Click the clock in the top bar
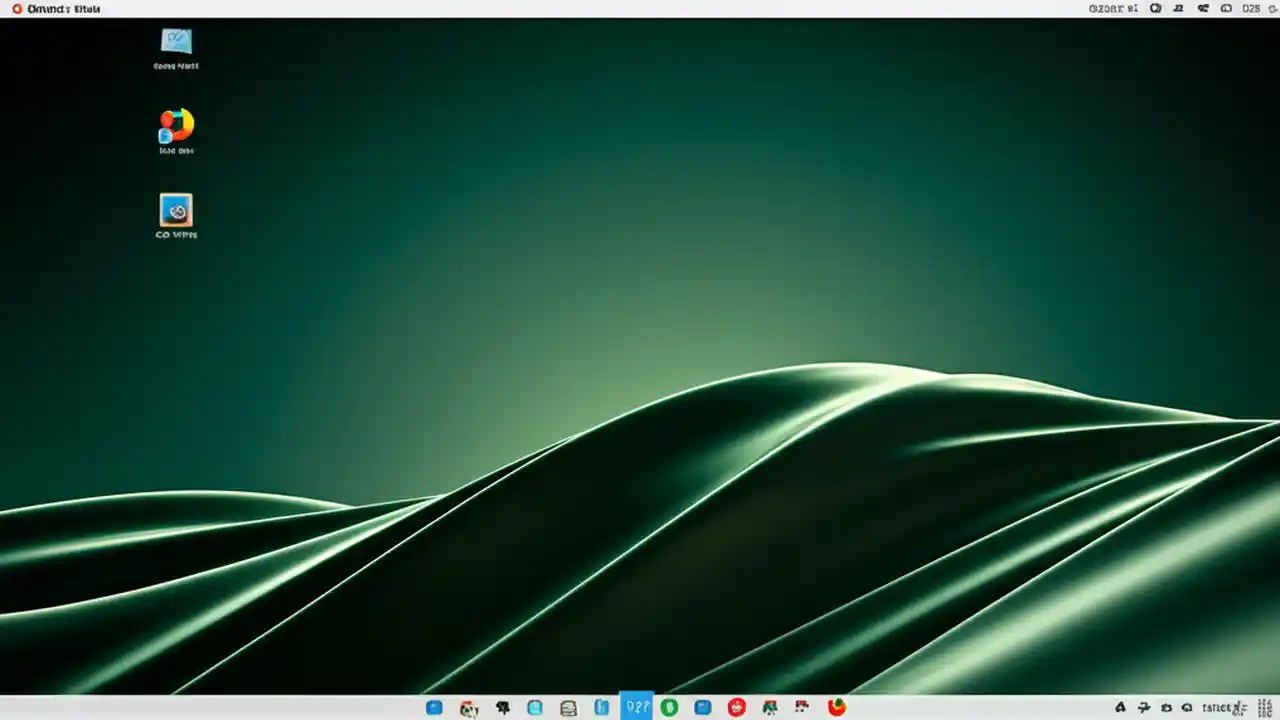 point(1250,8)
